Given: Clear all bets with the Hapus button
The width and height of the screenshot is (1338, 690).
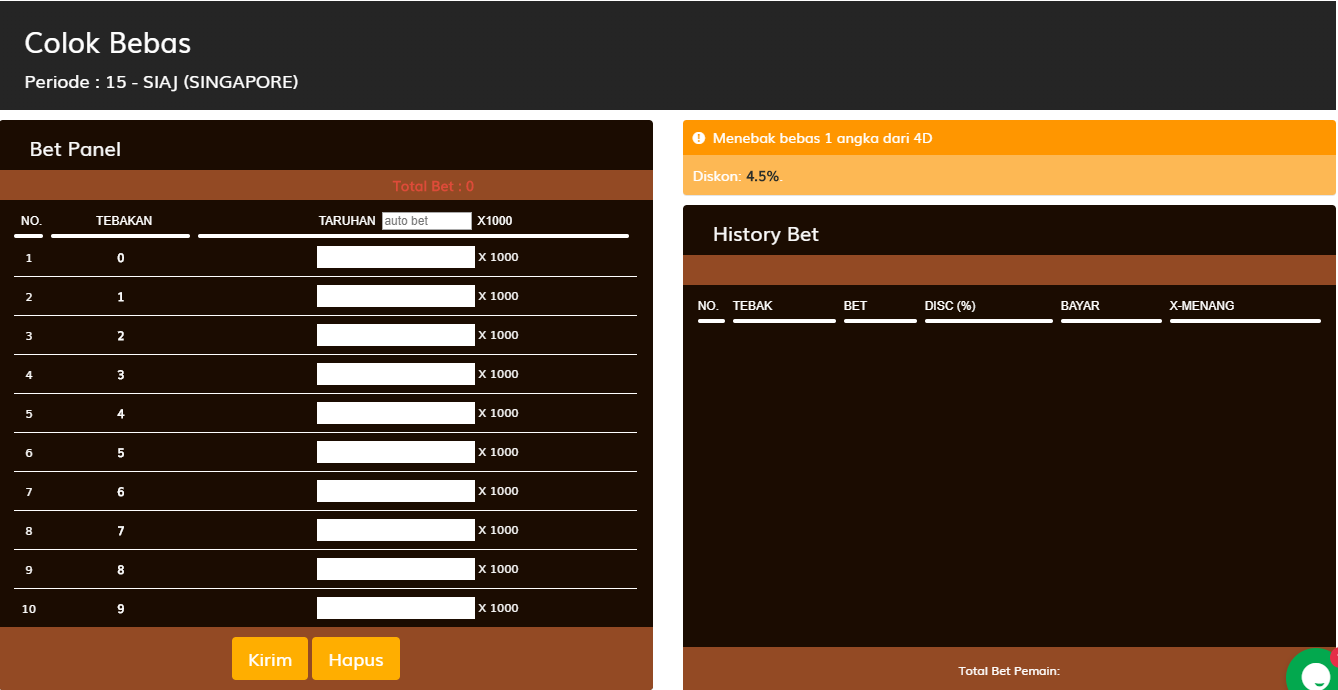Looking at the screenshot, I should point(356,659).
